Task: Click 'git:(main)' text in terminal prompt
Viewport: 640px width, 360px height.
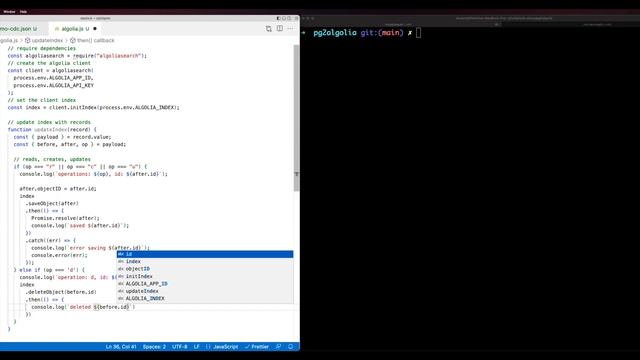Action: point(382,33)
